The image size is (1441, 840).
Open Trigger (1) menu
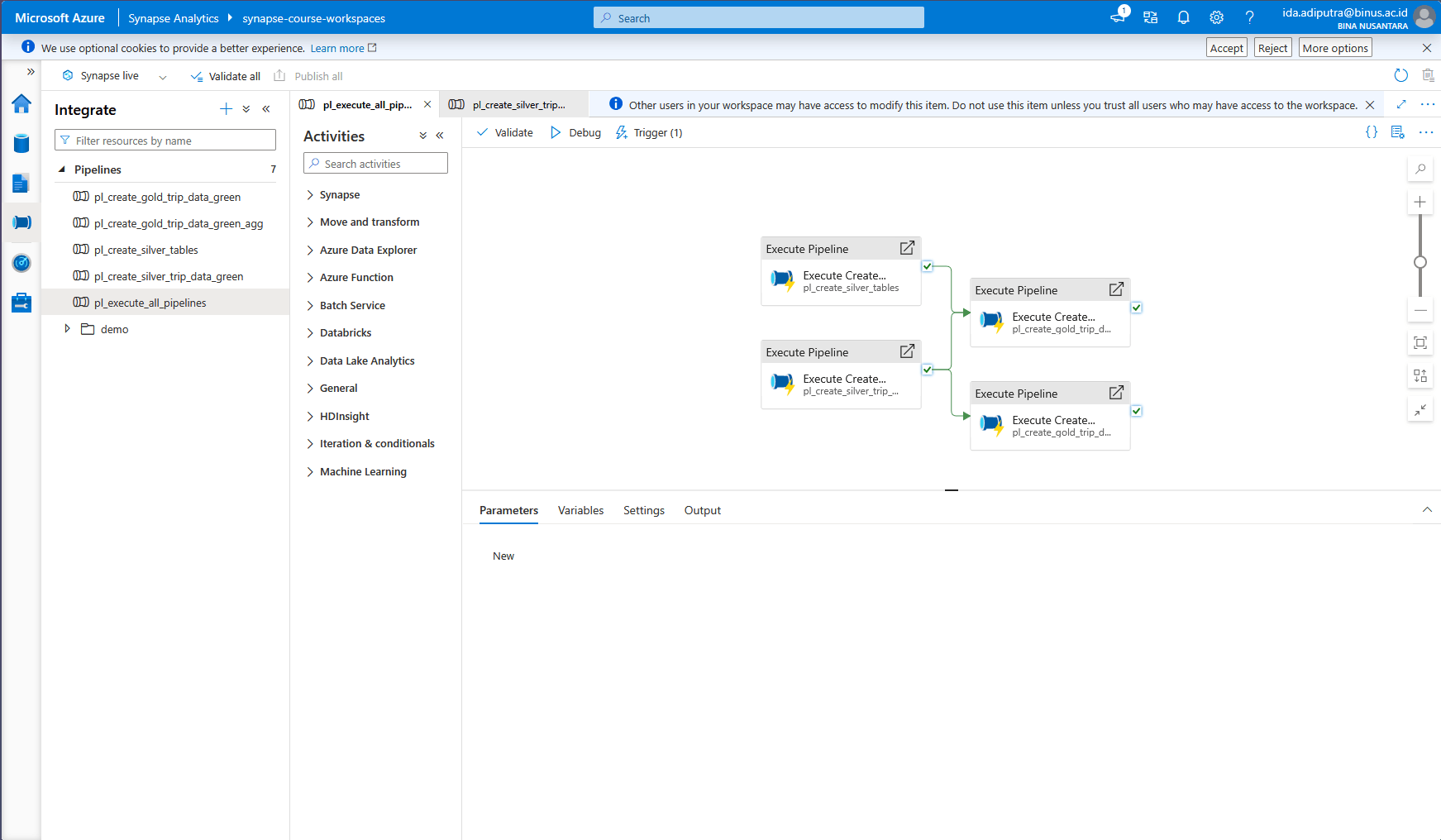point(649,132)
